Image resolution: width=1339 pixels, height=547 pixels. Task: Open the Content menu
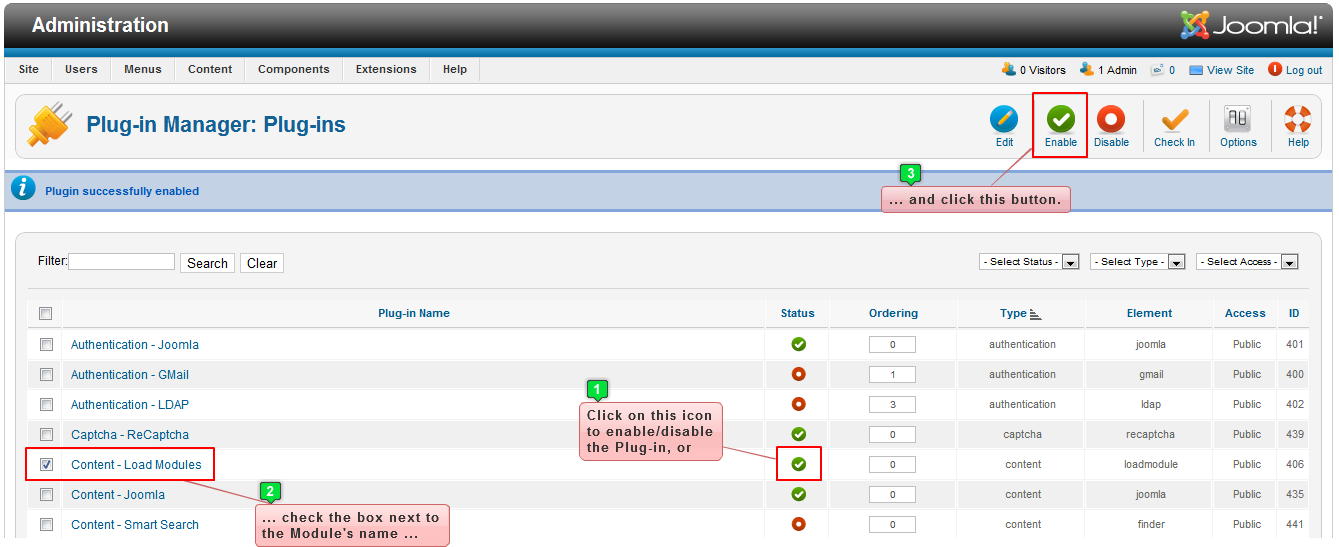(210, 70)
